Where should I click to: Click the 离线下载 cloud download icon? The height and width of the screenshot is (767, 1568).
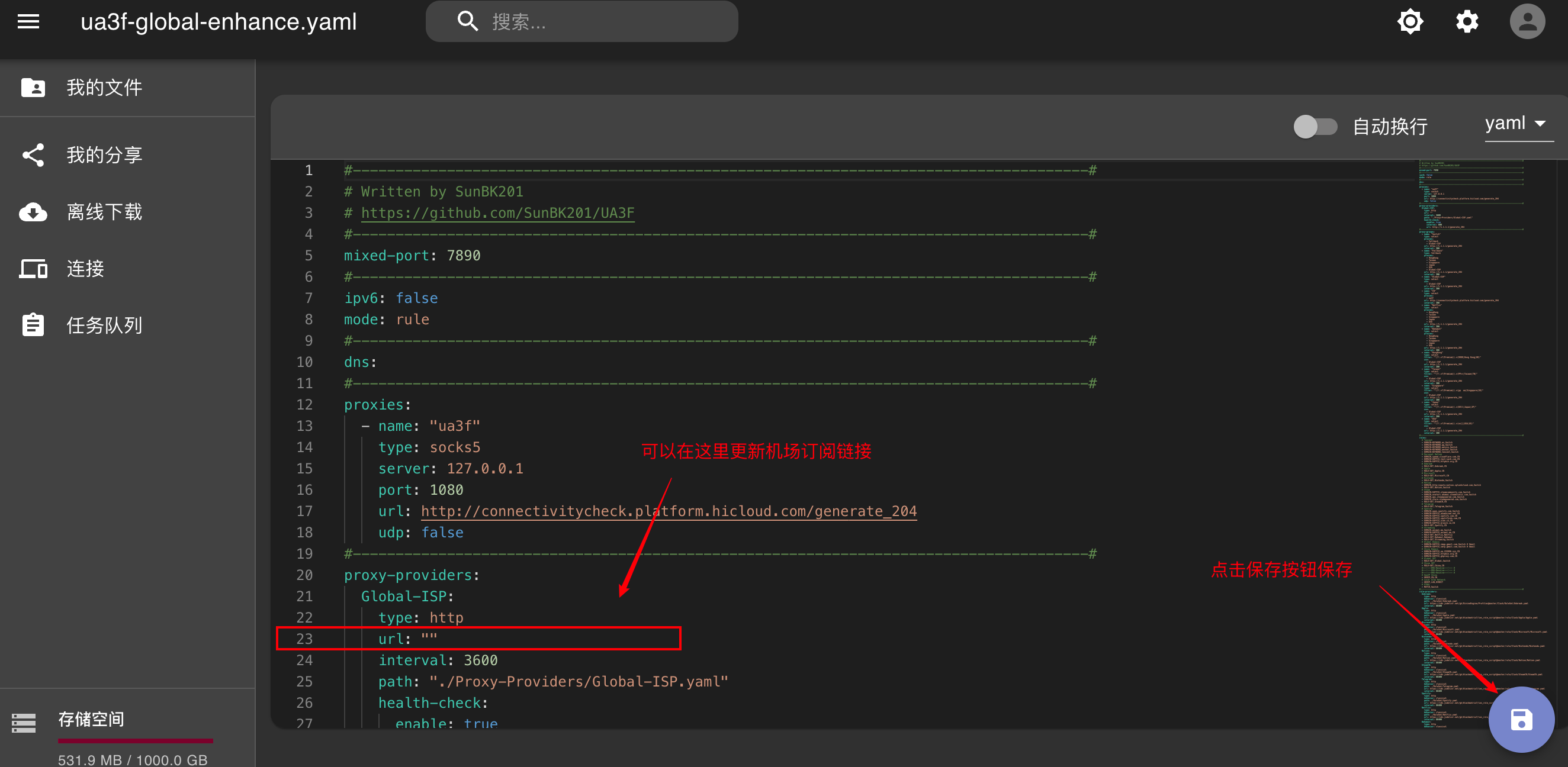click(x=33, y=212)
